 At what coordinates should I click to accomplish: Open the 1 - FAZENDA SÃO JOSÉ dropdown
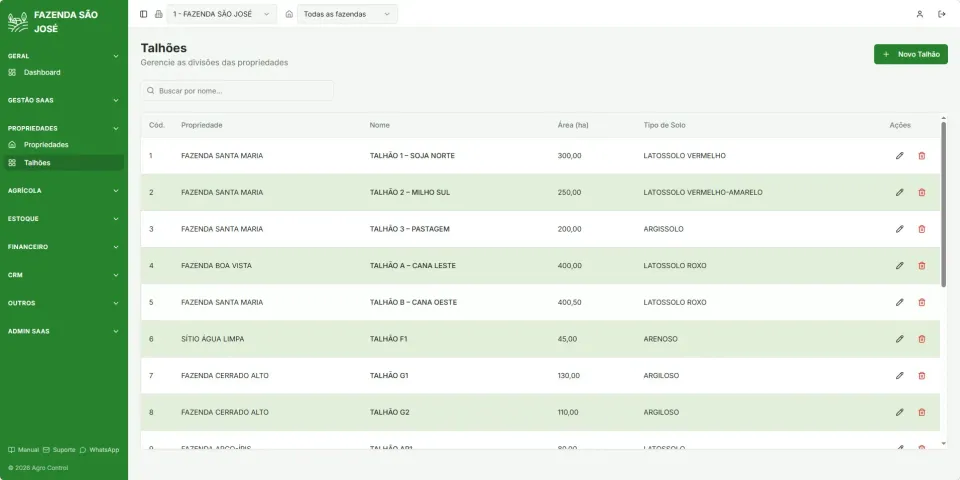[222, 14]
